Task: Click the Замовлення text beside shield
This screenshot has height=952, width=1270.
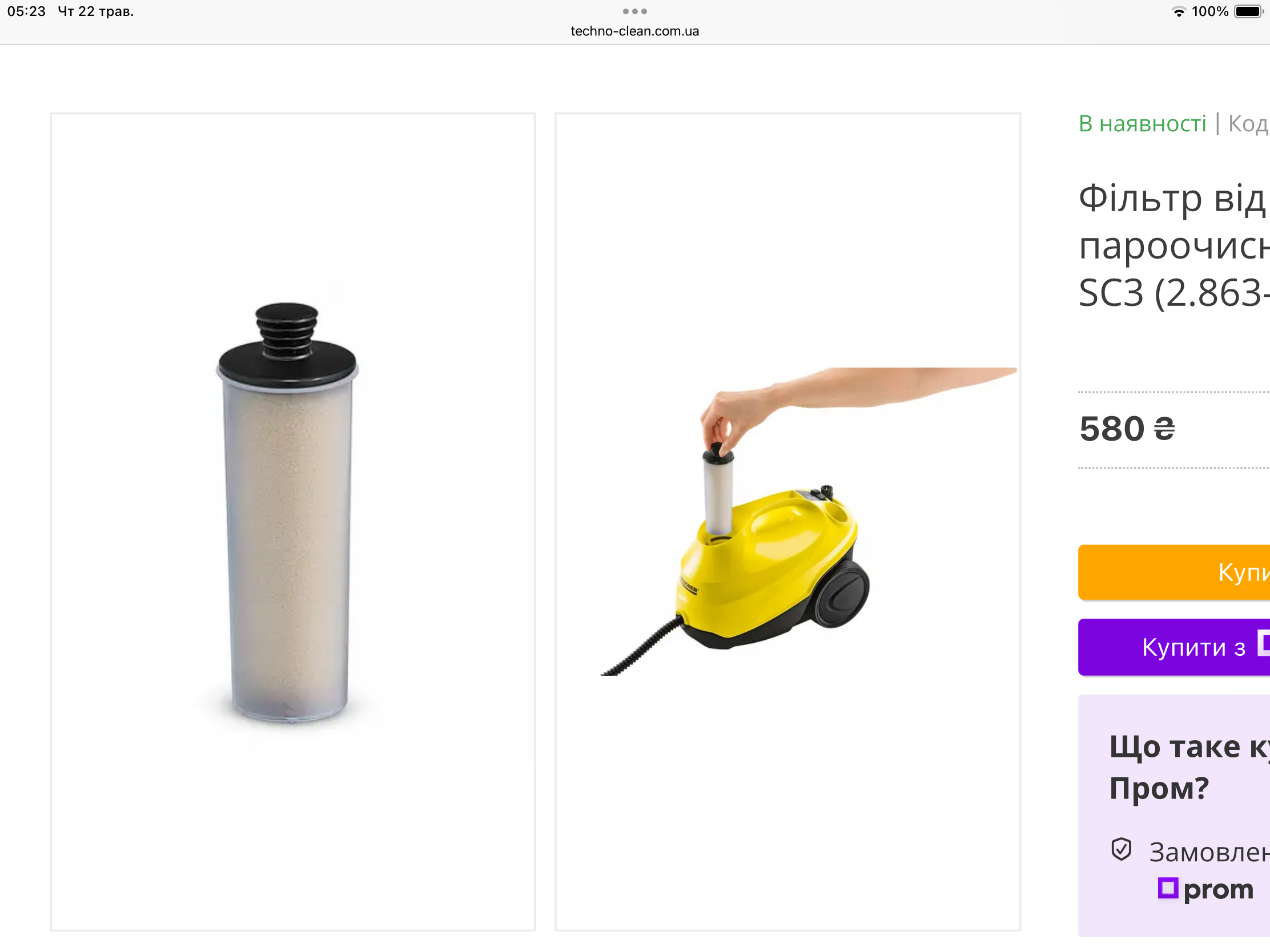Action: 1208,852
